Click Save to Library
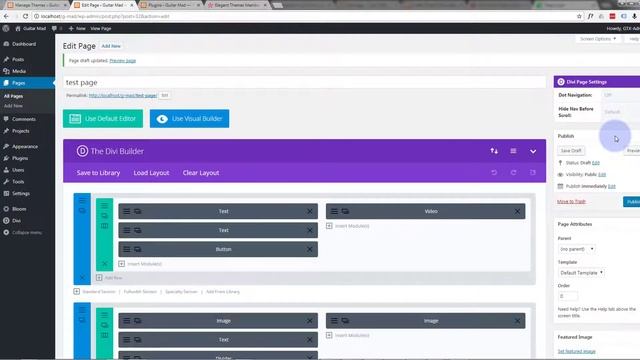 (x=98, y=173)
